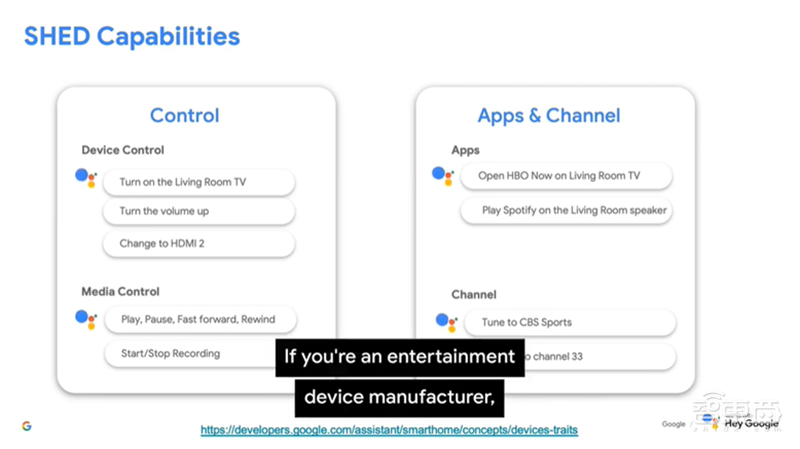Click the 'If you're an entertainment' caption line

coord(400,357)
